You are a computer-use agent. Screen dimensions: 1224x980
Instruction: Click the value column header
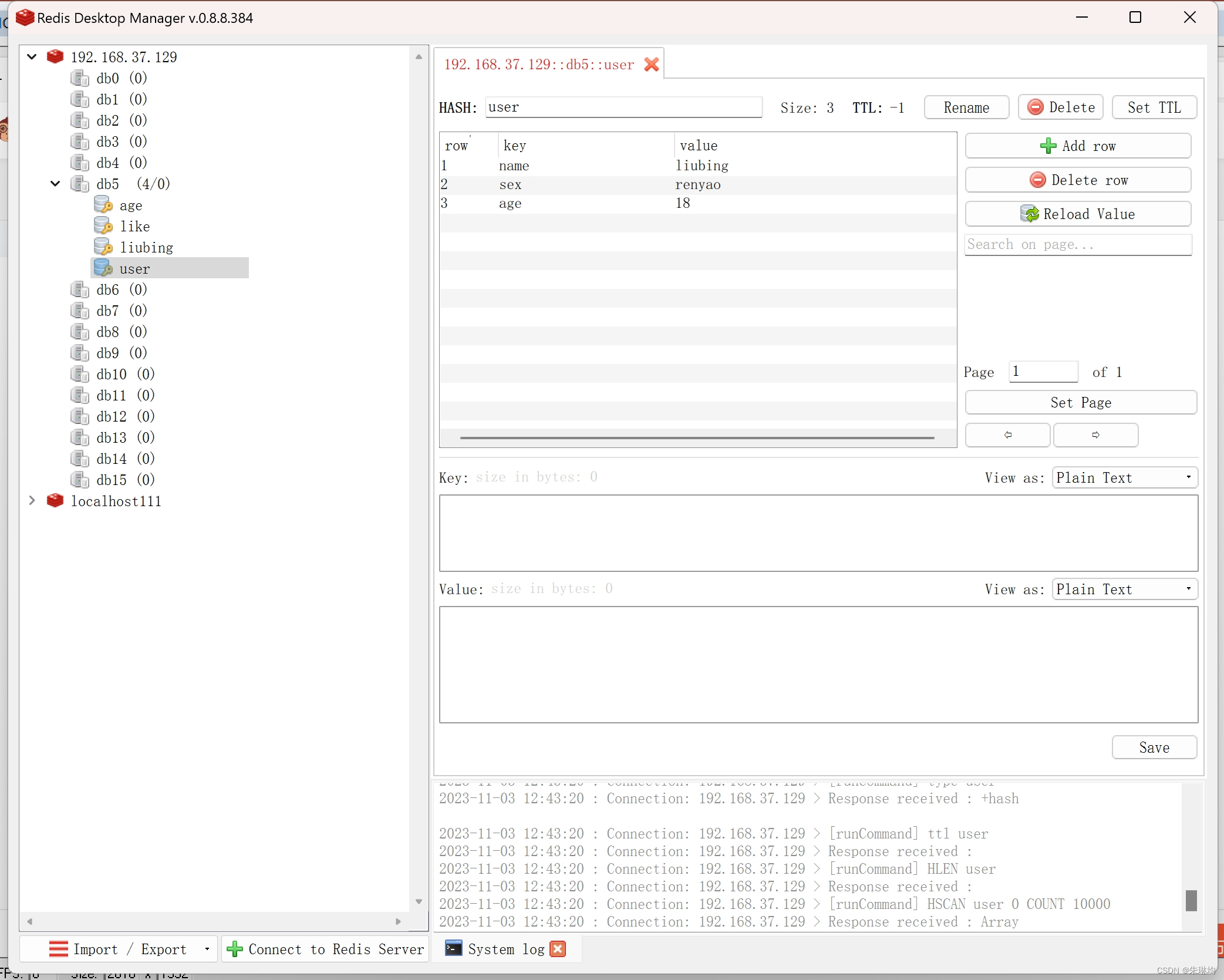coord(815,145)
